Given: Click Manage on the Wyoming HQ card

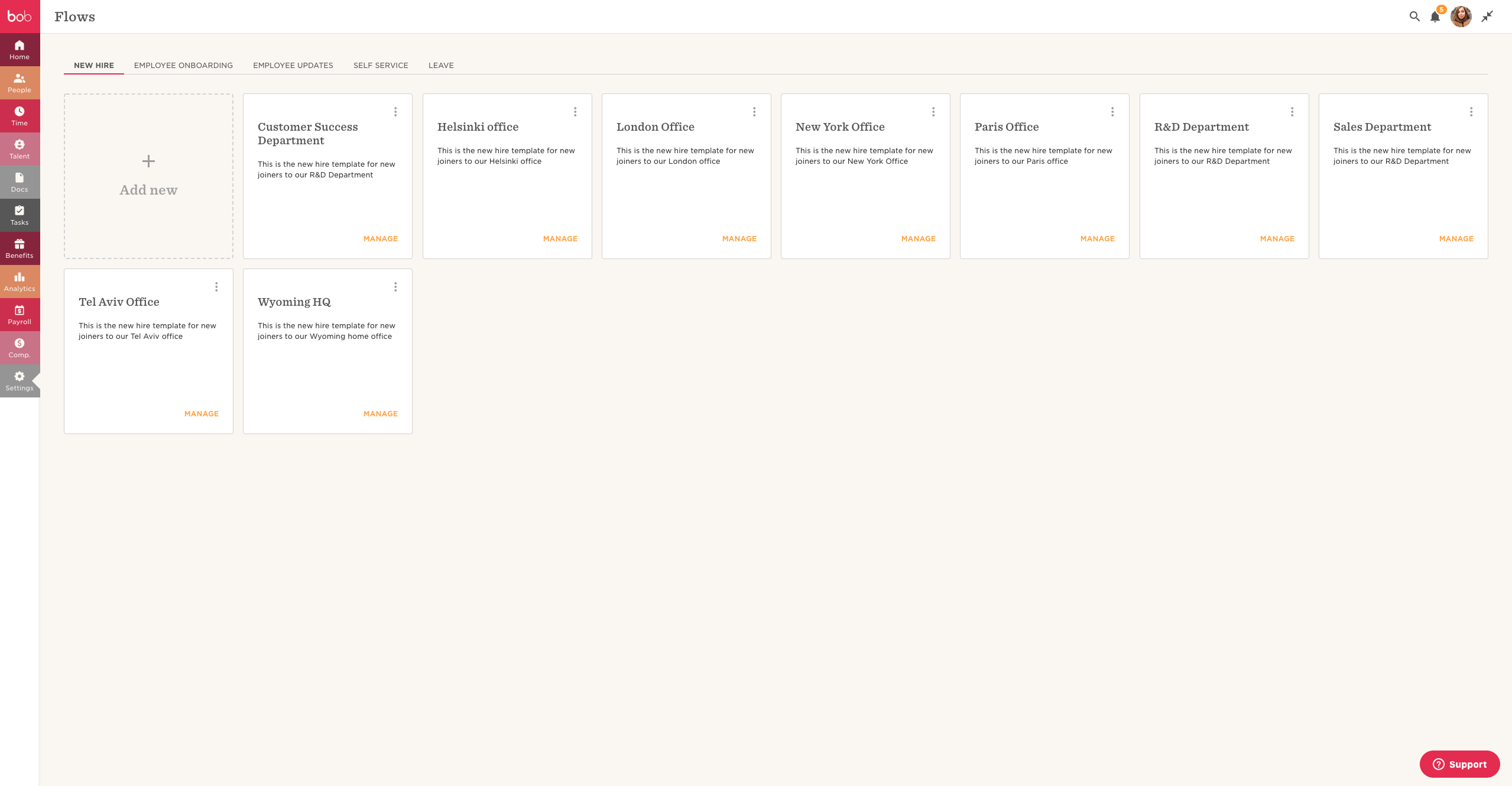Looking at the screenshot, I should pos(380,414).
